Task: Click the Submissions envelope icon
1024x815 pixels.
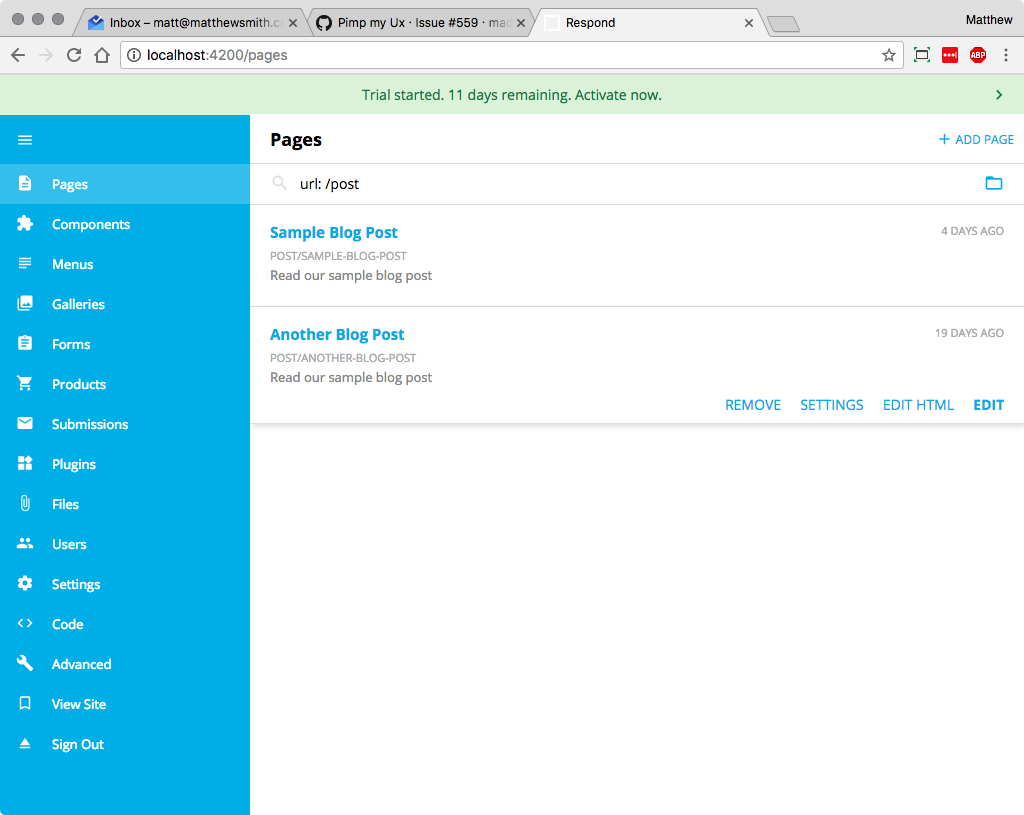Action: 25,423
